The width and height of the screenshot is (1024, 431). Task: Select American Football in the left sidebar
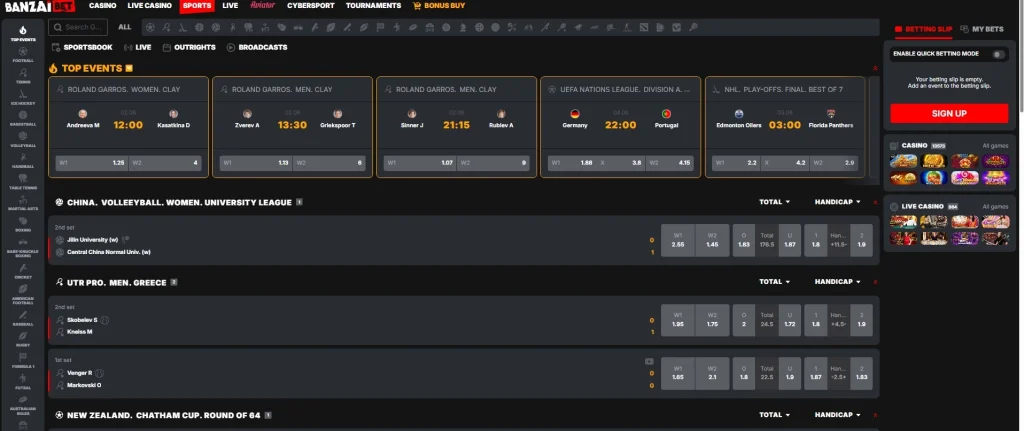[x=23, y=295]
